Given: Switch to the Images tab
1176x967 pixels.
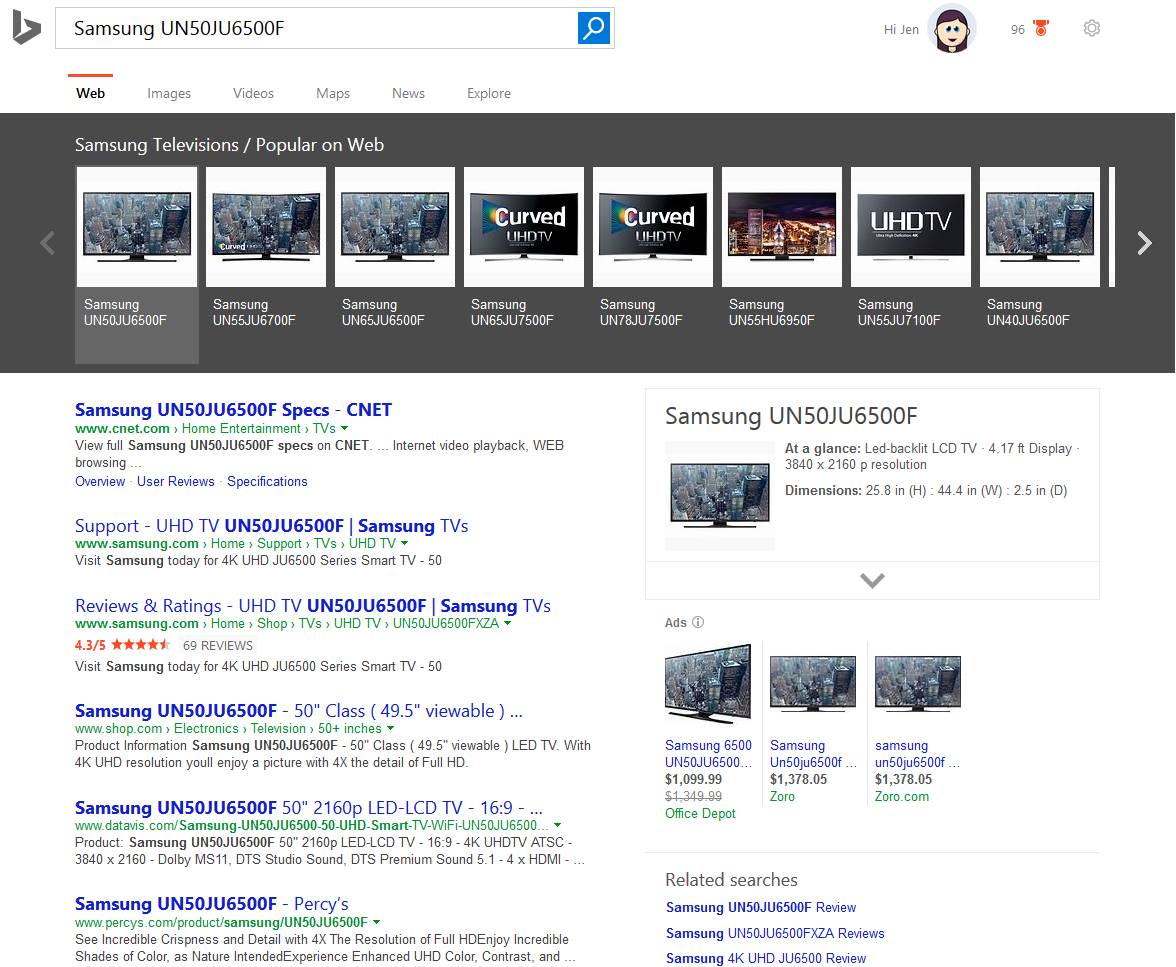Looking at the screenshot, I should 169,93.
